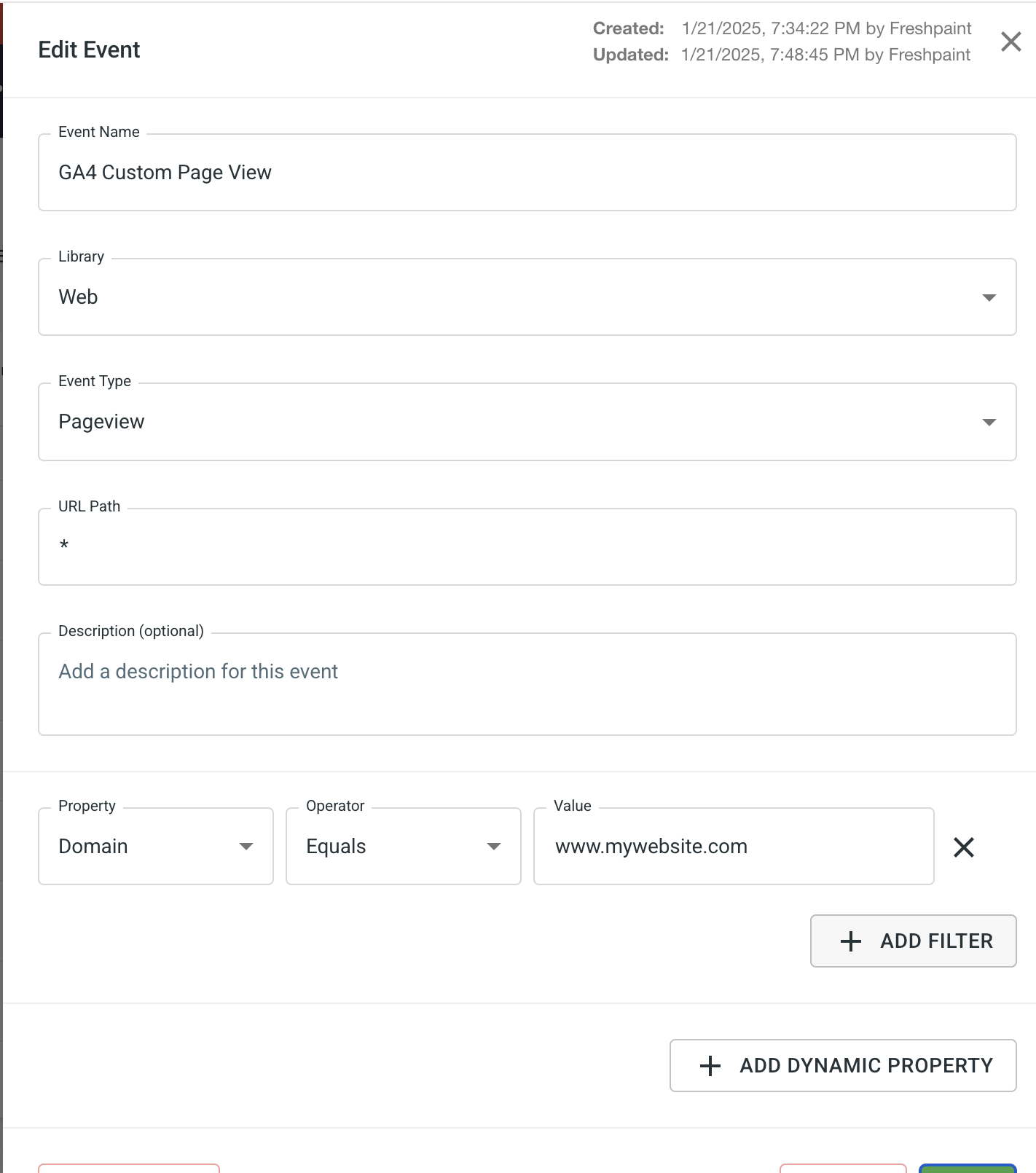This screenshot has width=1036, height=1173.
Task: Close the Edit Event dialog
Action: pos(1011,42)
